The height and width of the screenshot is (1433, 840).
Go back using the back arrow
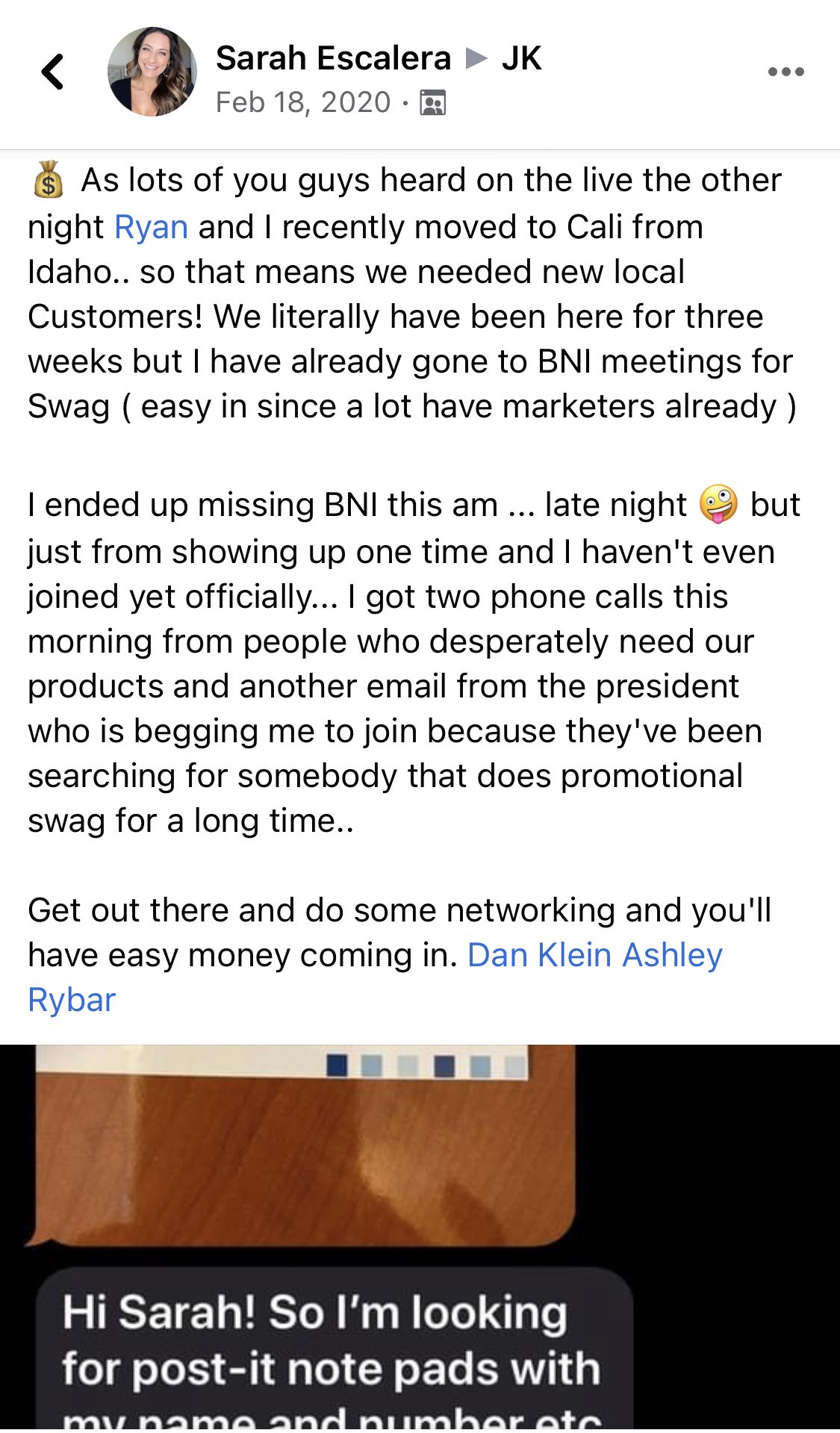pyautogui.click(x=52, y=72)
